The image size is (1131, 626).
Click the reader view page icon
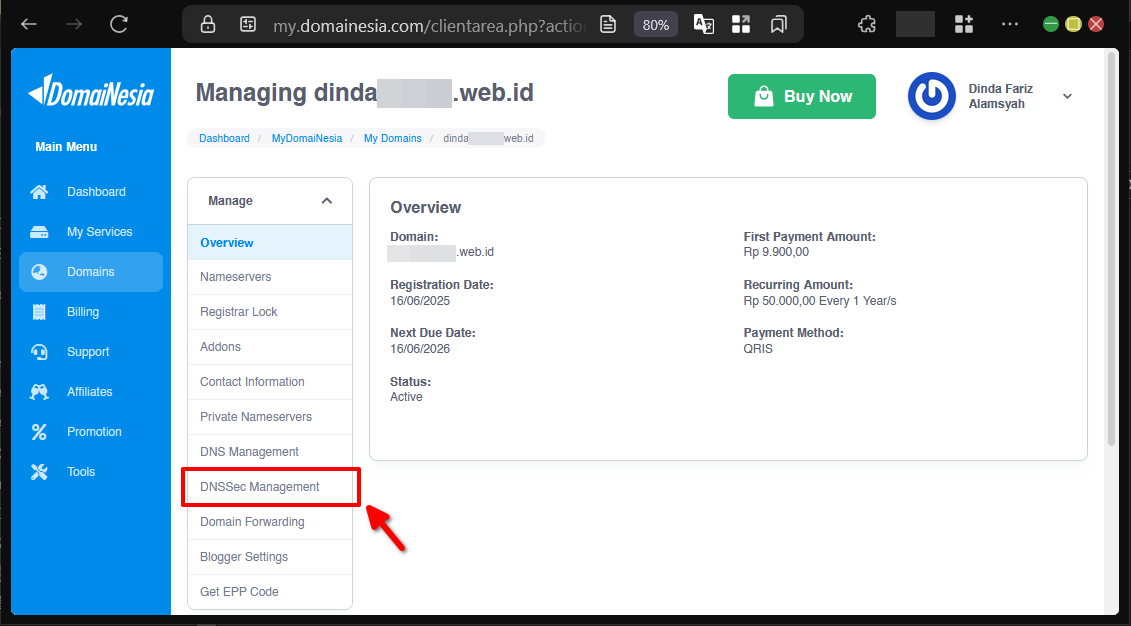[608, 25]
